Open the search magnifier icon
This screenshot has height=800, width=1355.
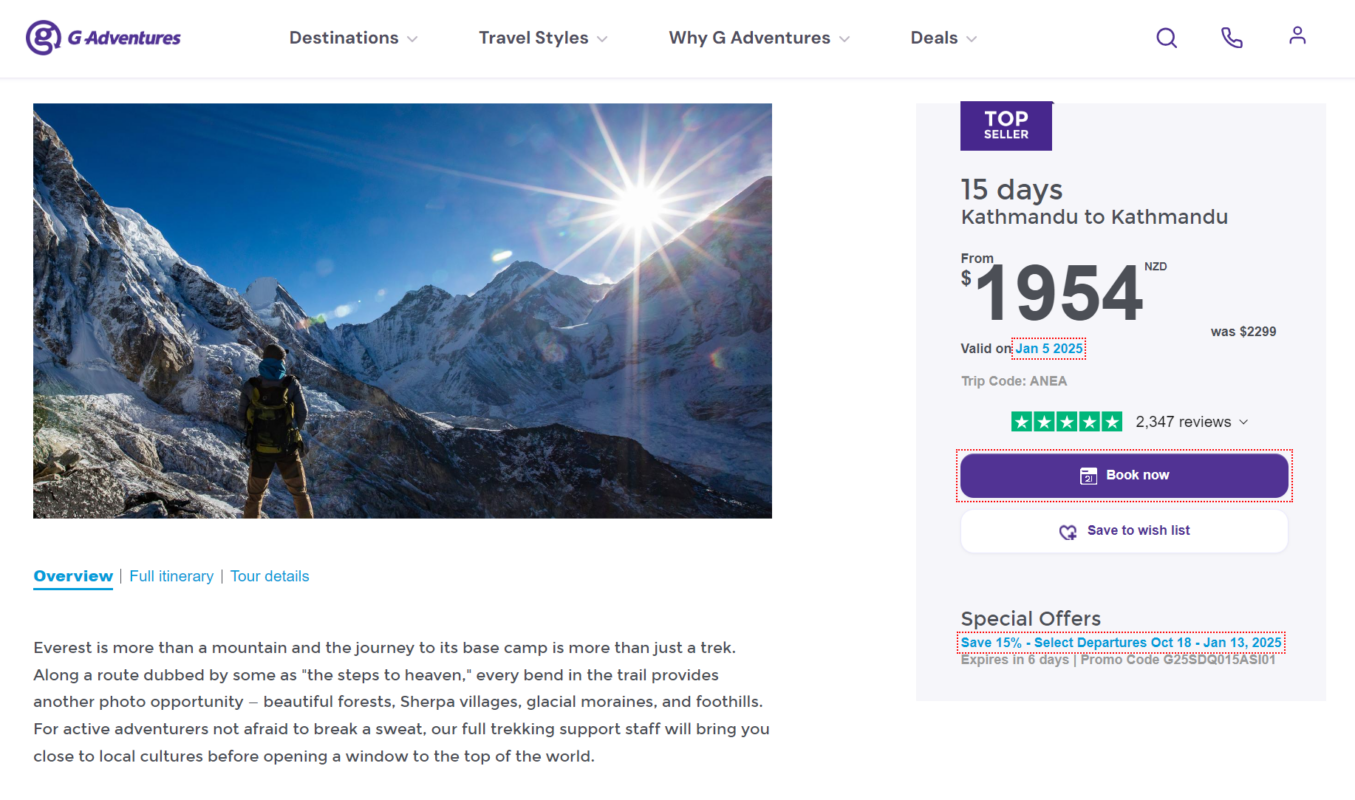click(1166, 38)
